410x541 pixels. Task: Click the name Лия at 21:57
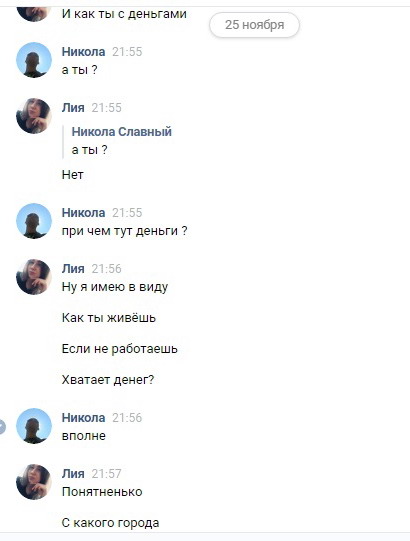[x=73, y=473]
